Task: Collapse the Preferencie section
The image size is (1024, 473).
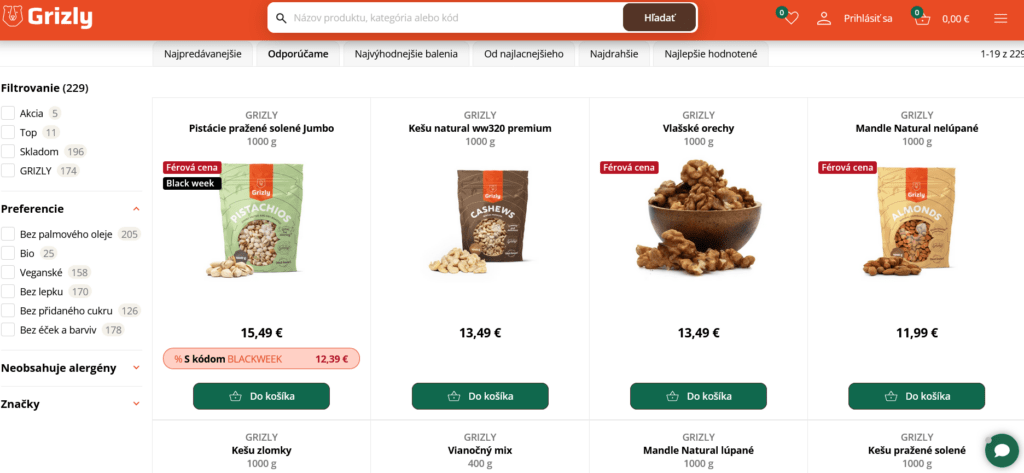Action: click(x=136, y=209)
